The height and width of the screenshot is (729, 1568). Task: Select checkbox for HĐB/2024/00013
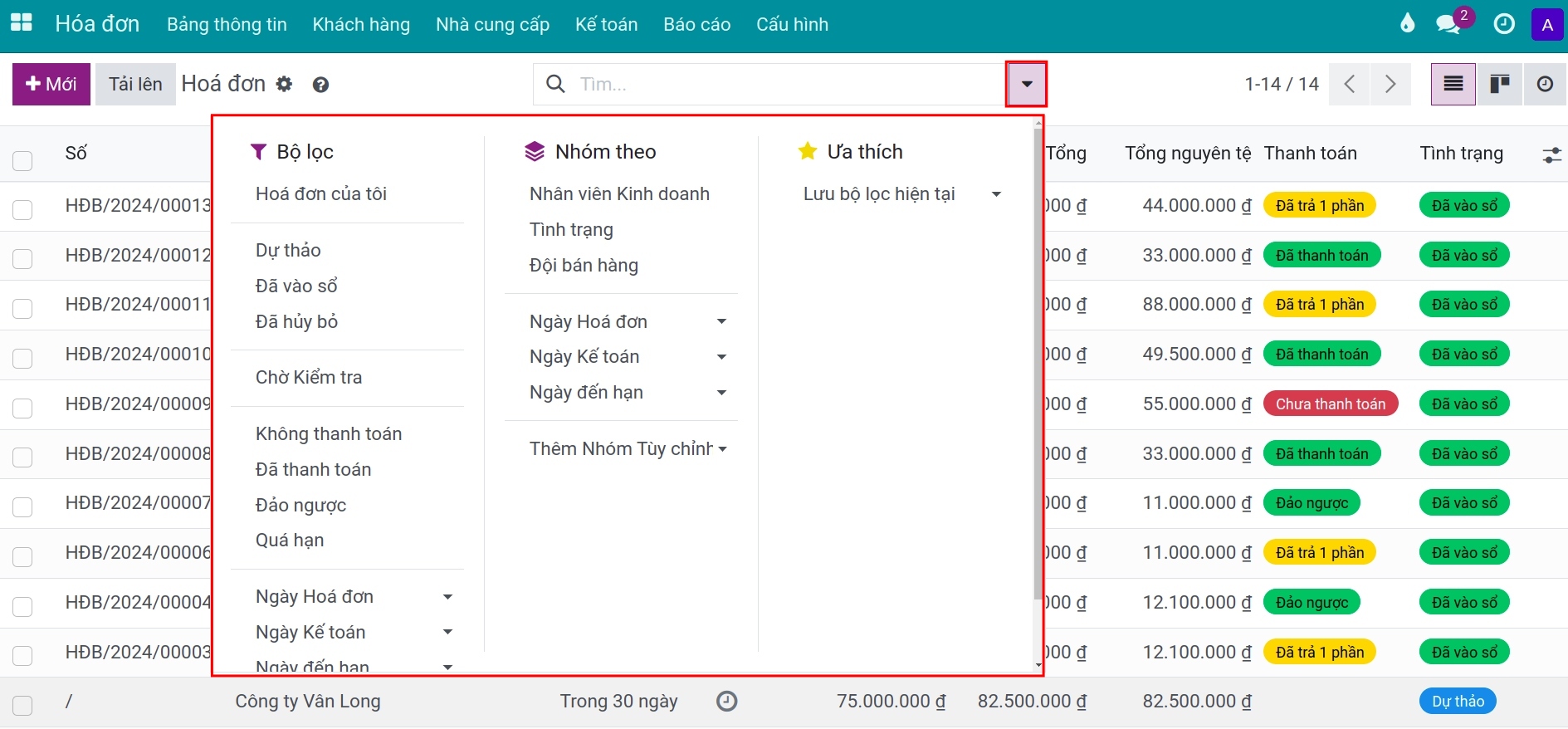pyautogui.click(x=22, y=210)
